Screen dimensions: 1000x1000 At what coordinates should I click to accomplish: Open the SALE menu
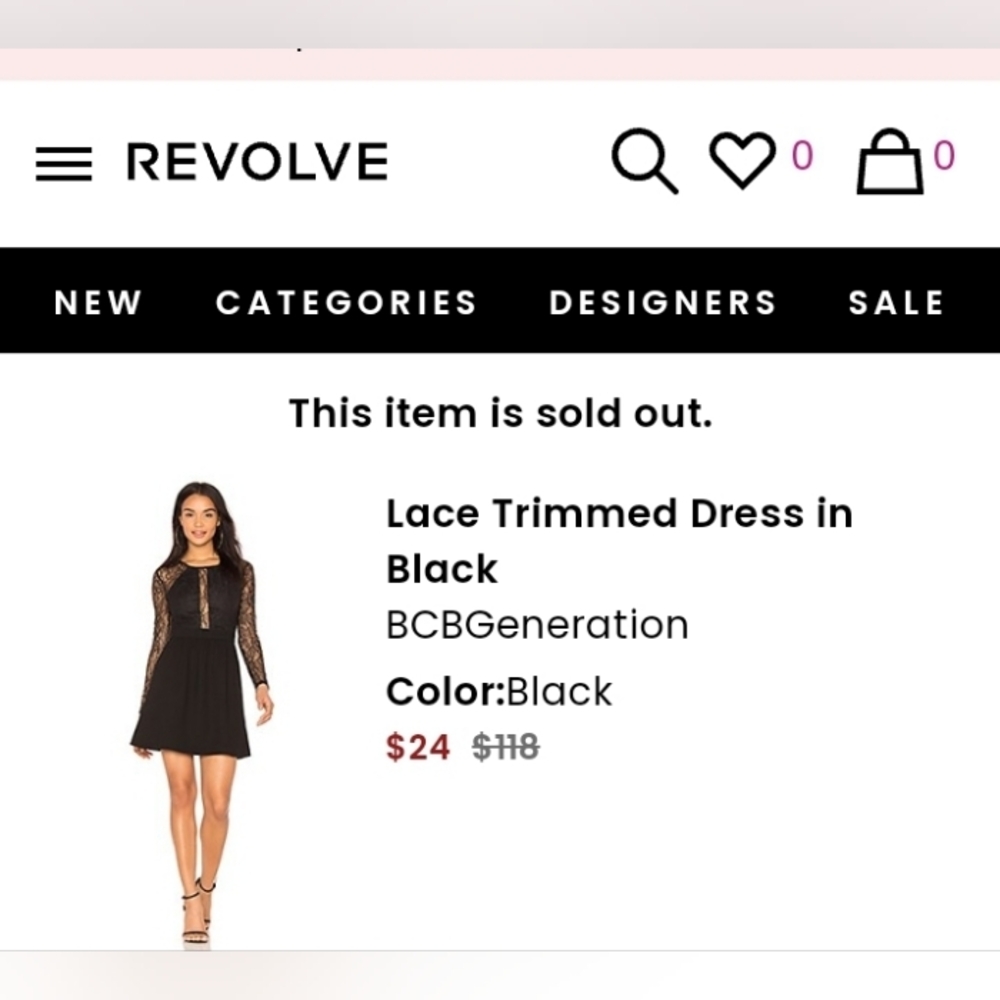tap(896, 302)
